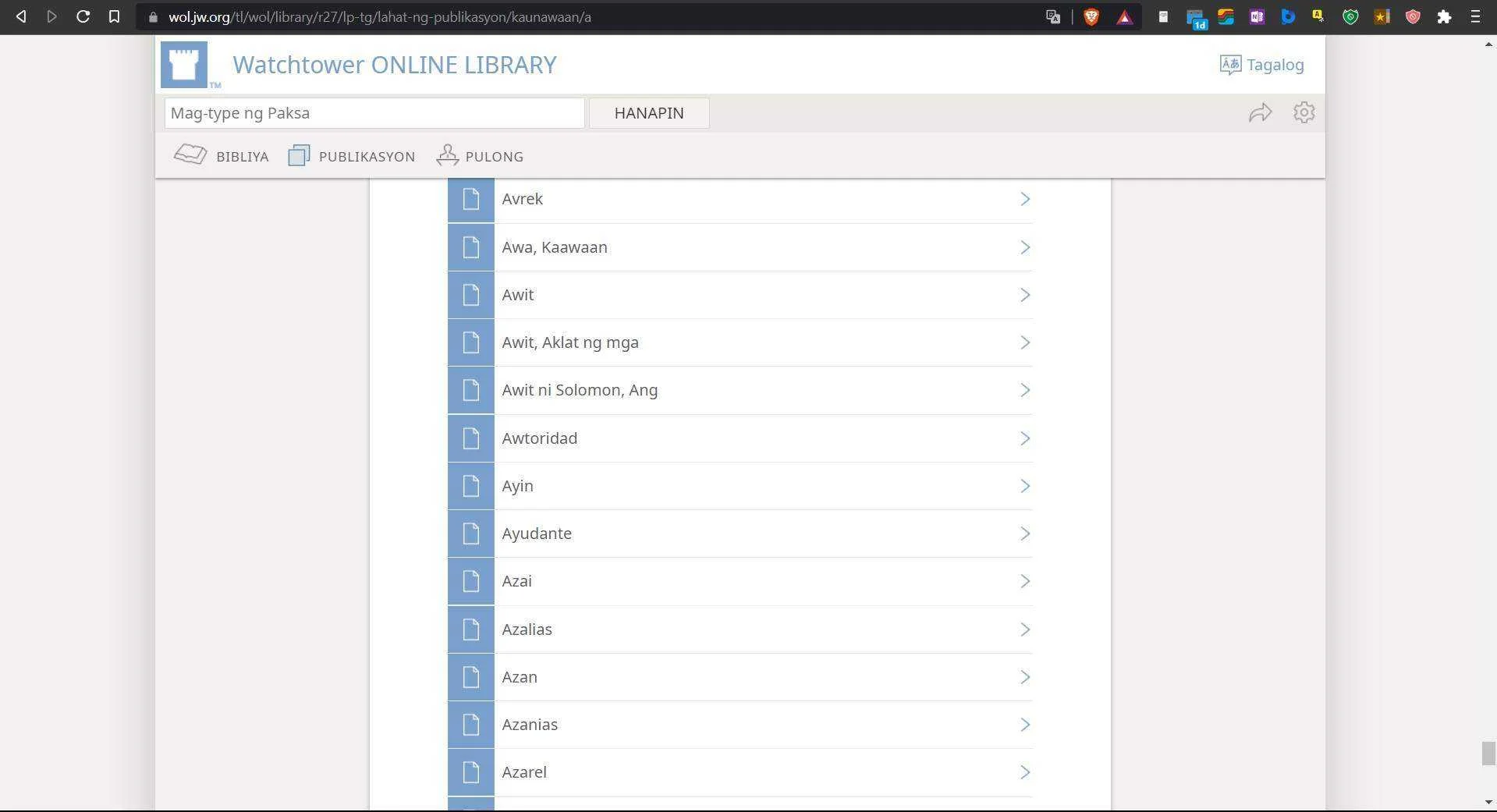The height and width of the screenshot is (812, 1497).
Task: Click the document icon beside Ayin
Action: [x=471, y=486]
